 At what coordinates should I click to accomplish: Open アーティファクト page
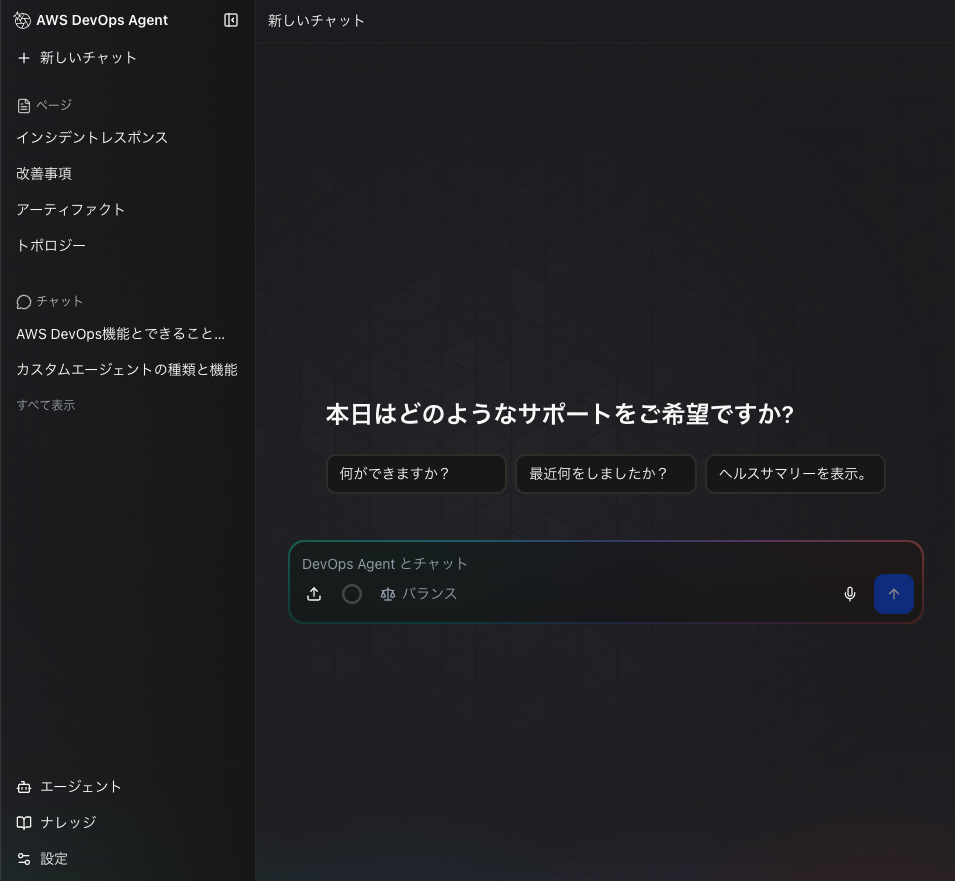click(71, 209)
